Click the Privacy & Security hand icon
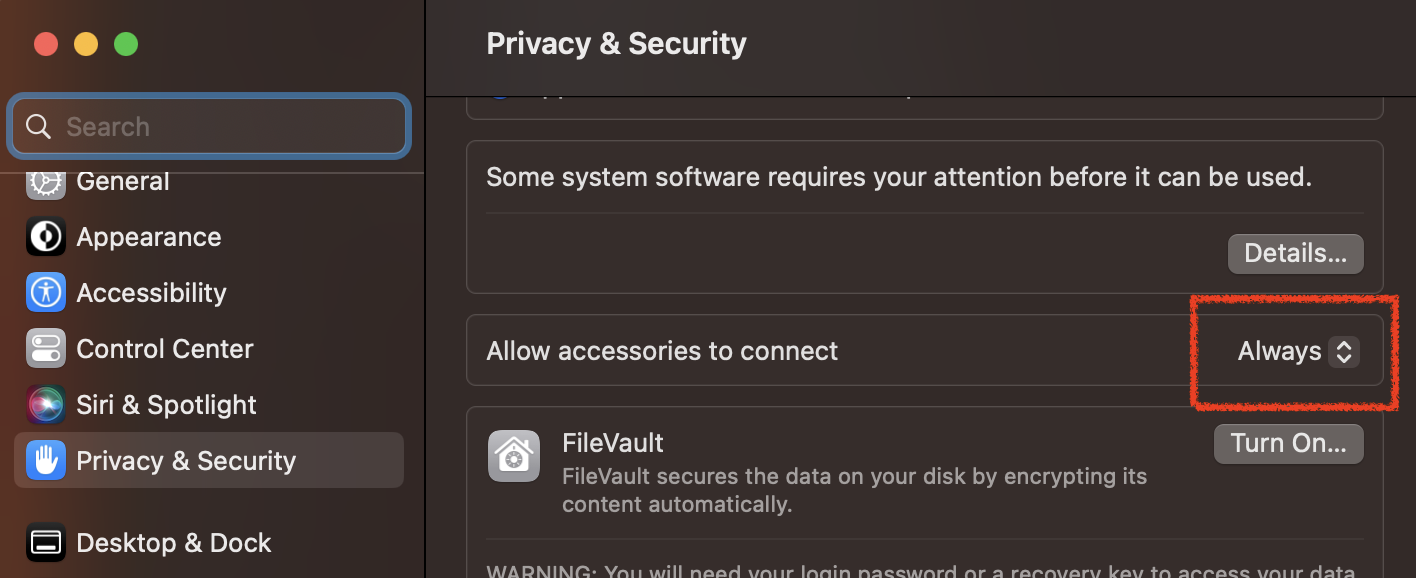1416x578 pixels. [x=46, y=461]
